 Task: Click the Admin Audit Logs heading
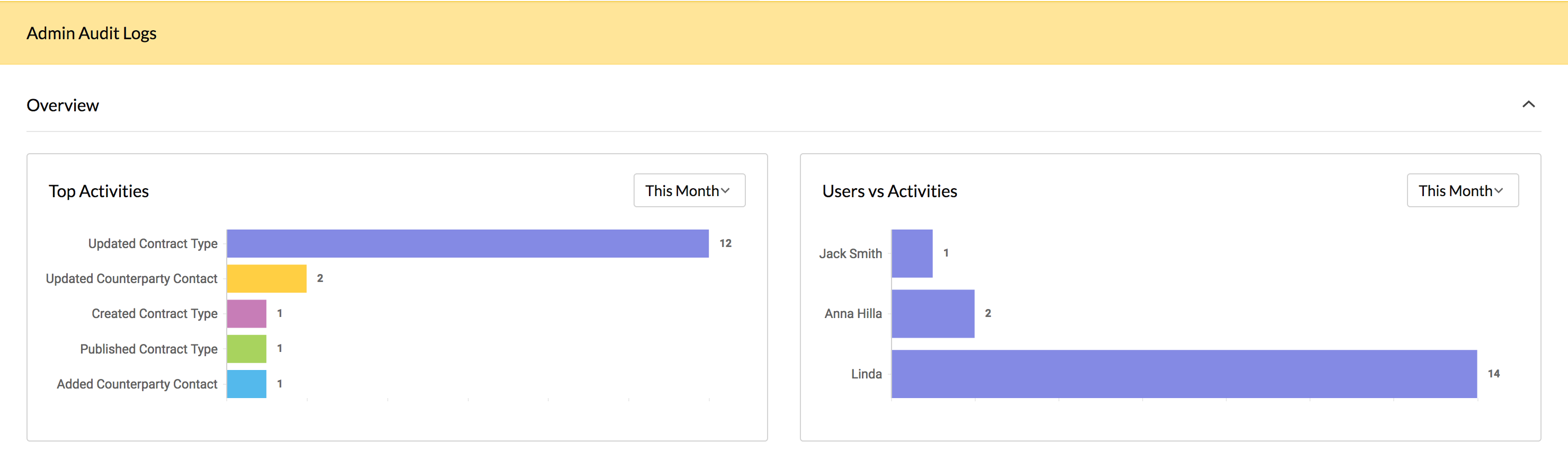91,33
